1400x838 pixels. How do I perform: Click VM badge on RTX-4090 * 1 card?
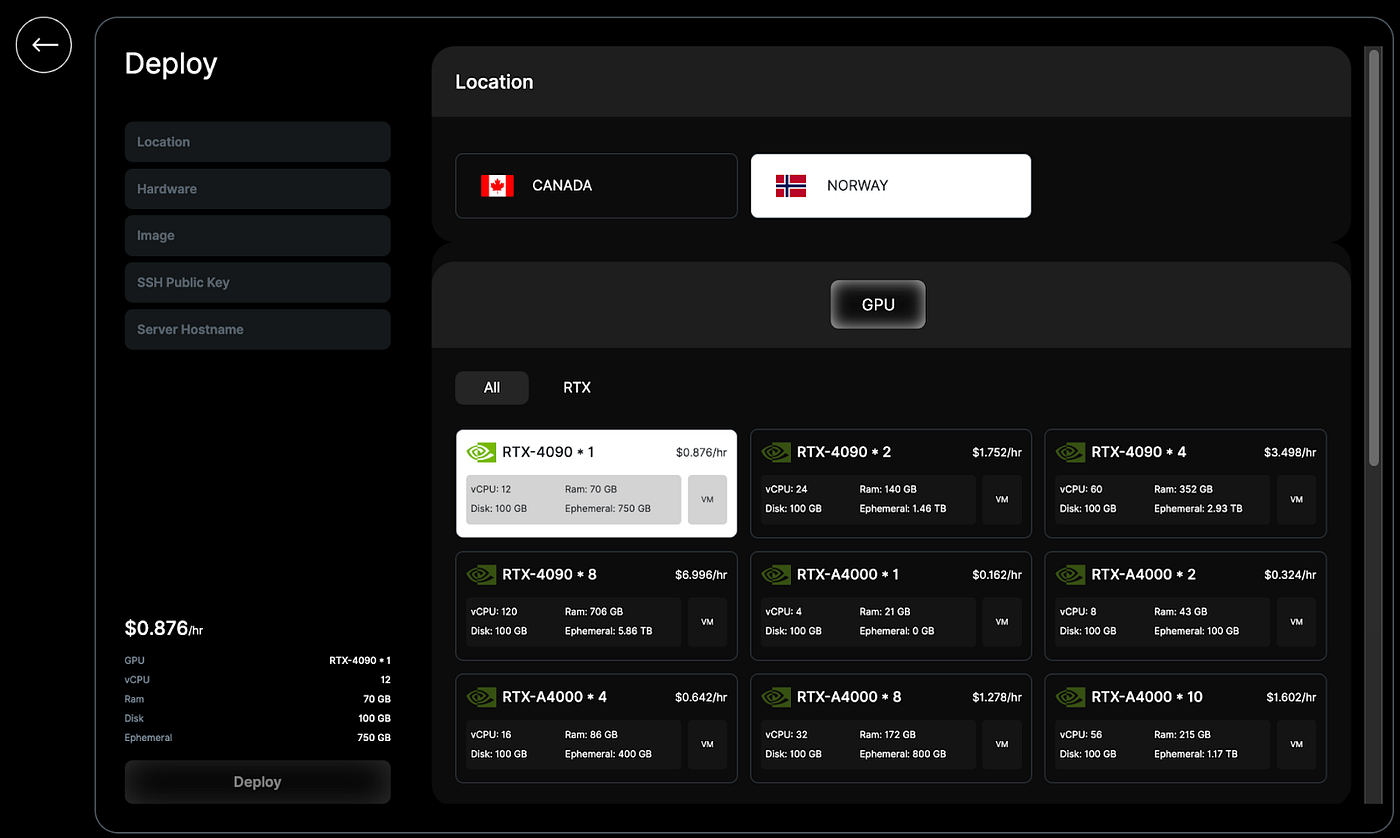click(x=707, y=499)
